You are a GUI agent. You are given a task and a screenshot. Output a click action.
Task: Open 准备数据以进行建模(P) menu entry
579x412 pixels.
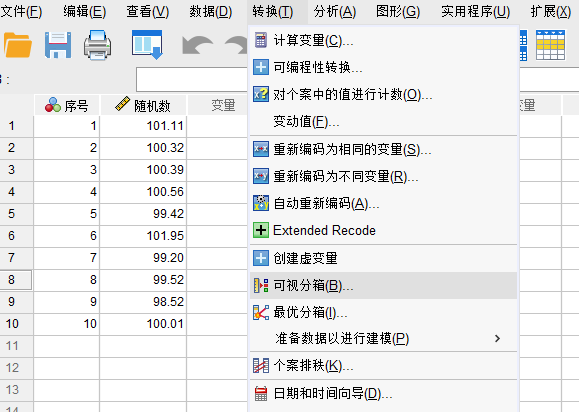click(x=383, y=338)
